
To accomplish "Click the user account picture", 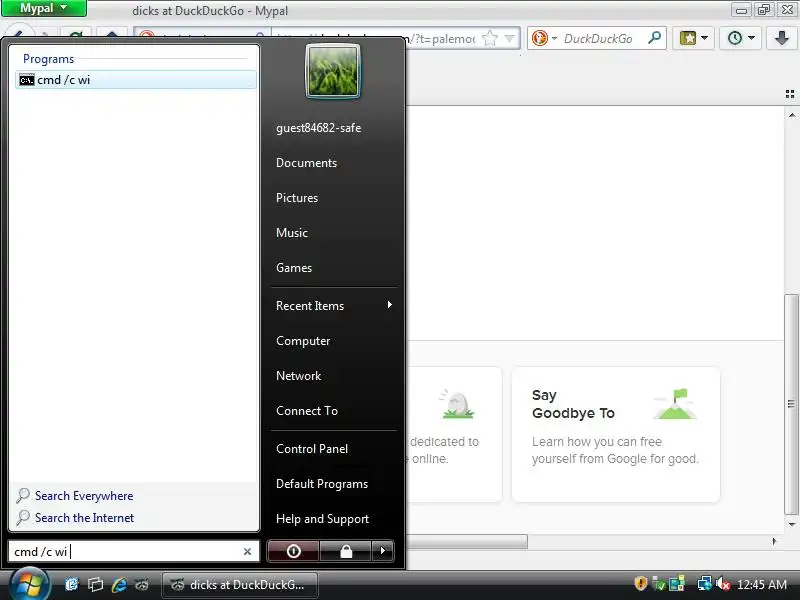I will 333,71.
